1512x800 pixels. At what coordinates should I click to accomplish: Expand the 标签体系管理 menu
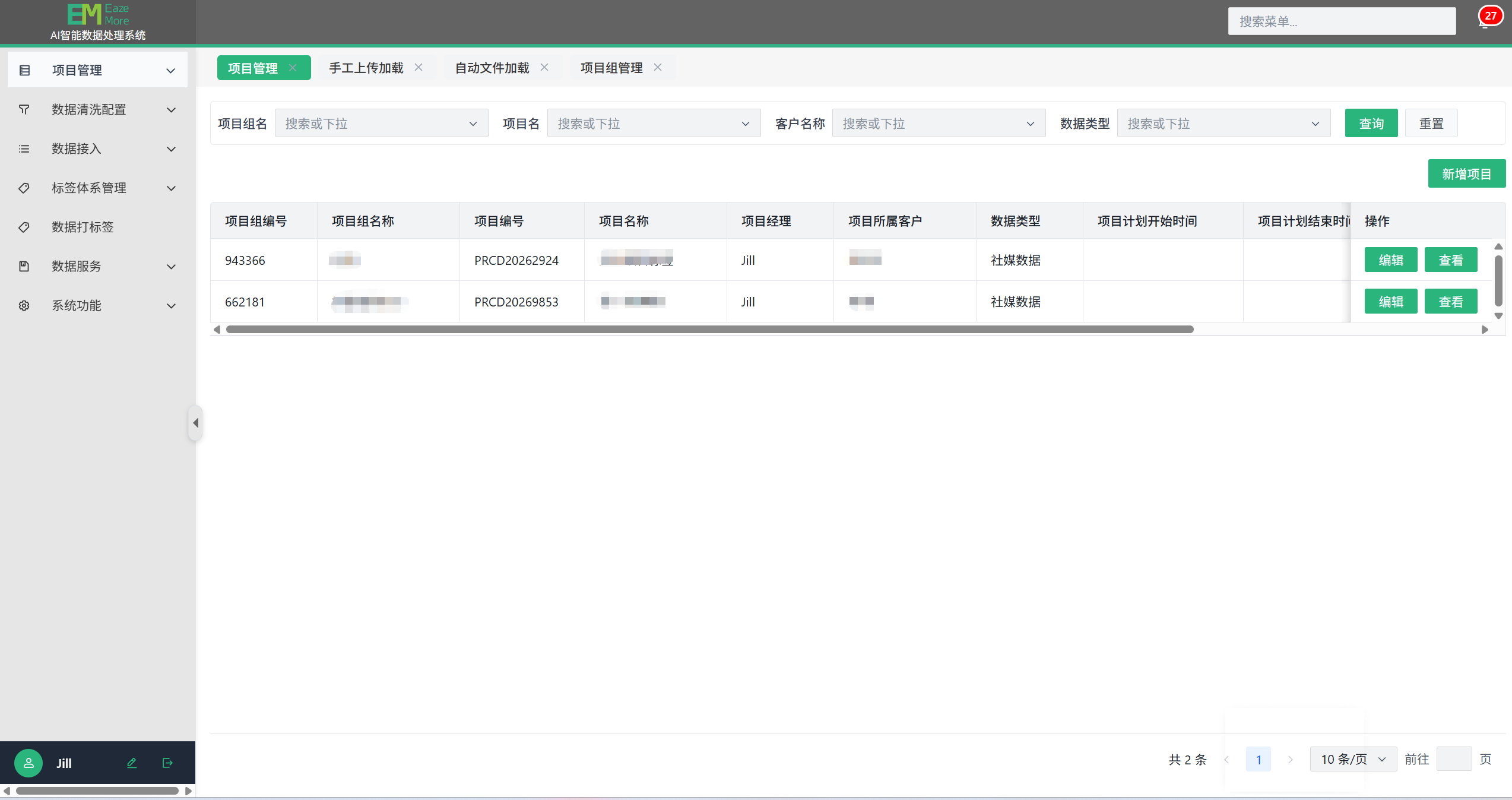coord(171,188)
